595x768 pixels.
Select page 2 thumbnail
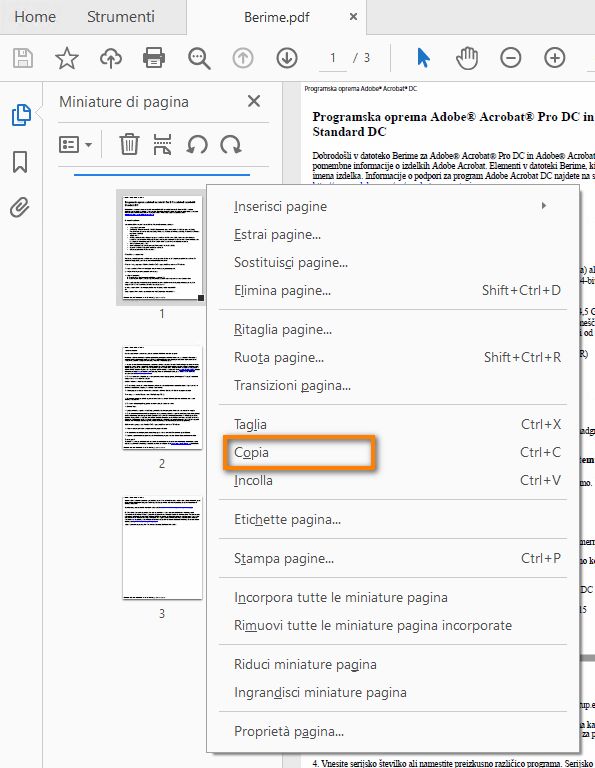coord(162,398)
